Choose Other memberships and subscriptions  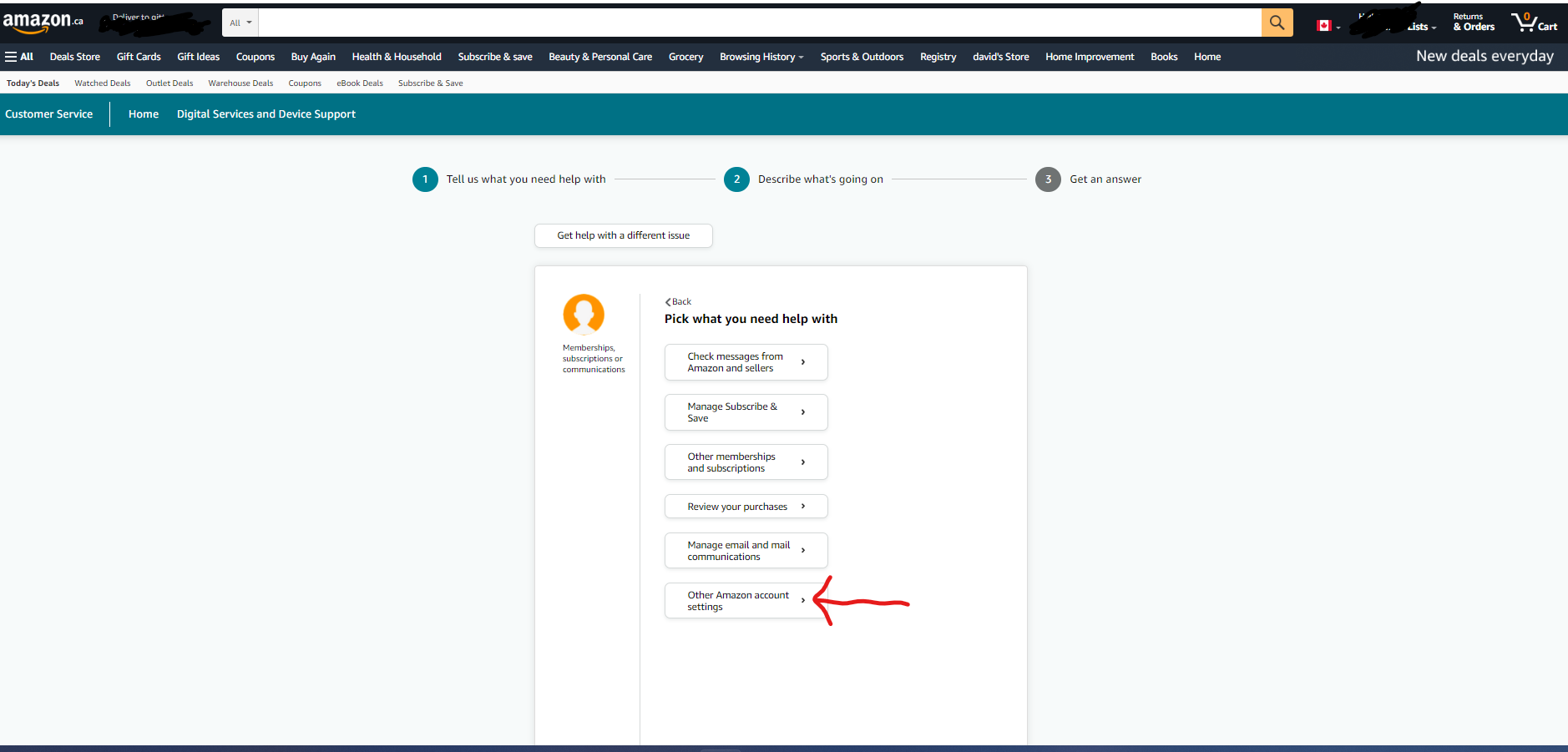tap(746, 462)
